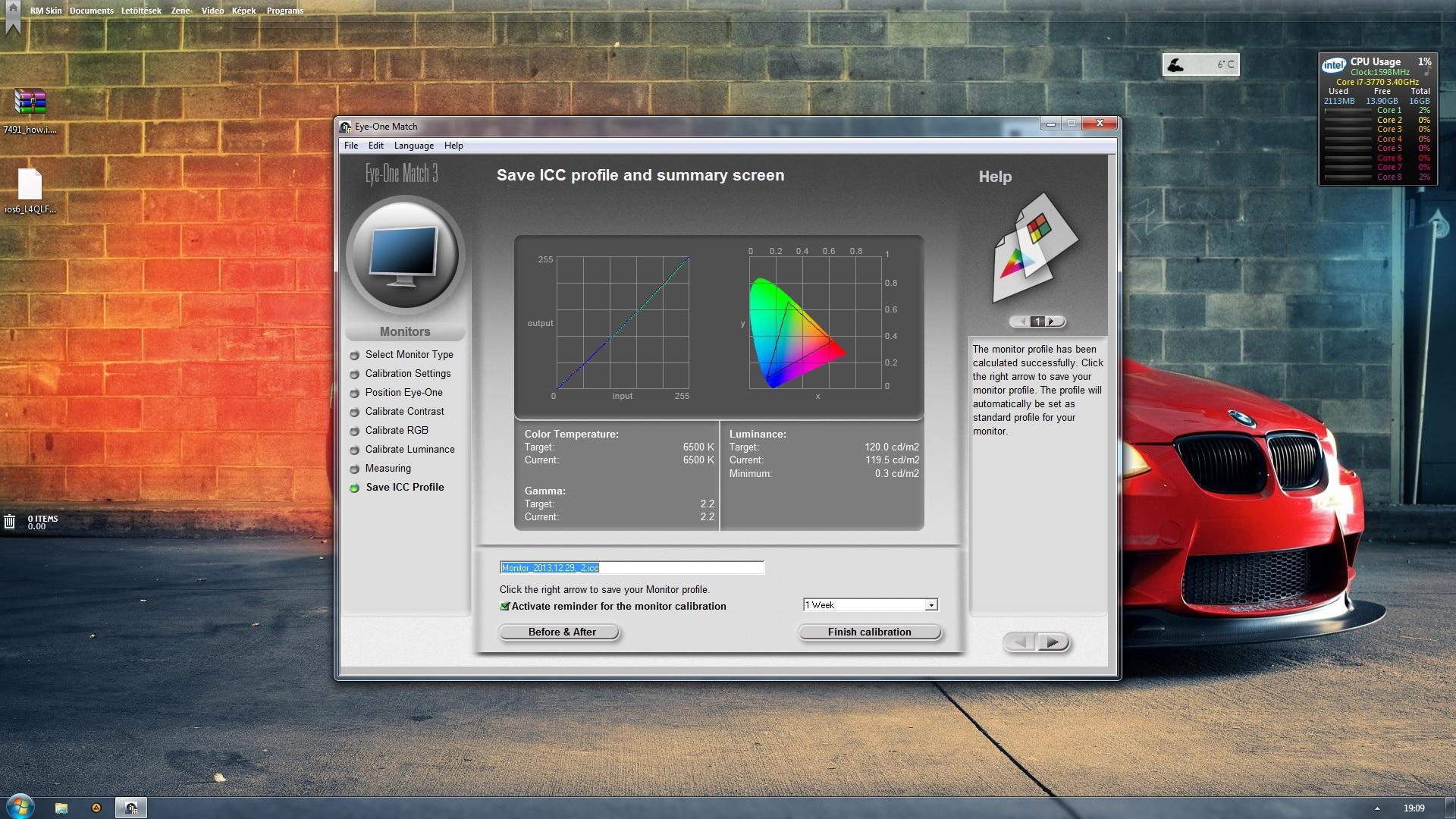Click the Finish calibration button
The width and height of the screenshot is (1456, 819).
pyautogui.click(x=870, y=632)
